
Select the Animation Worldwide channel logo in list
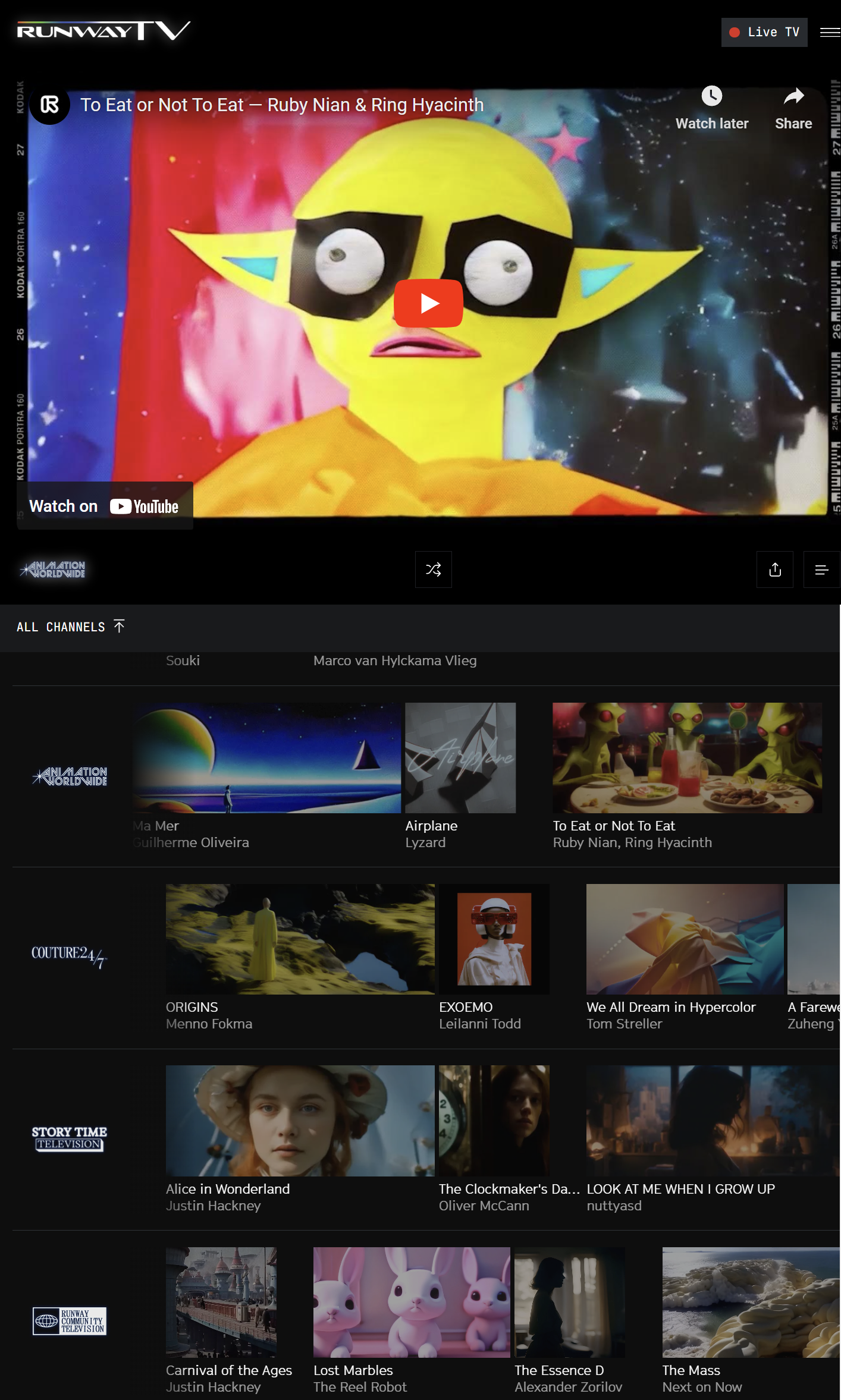70,776
